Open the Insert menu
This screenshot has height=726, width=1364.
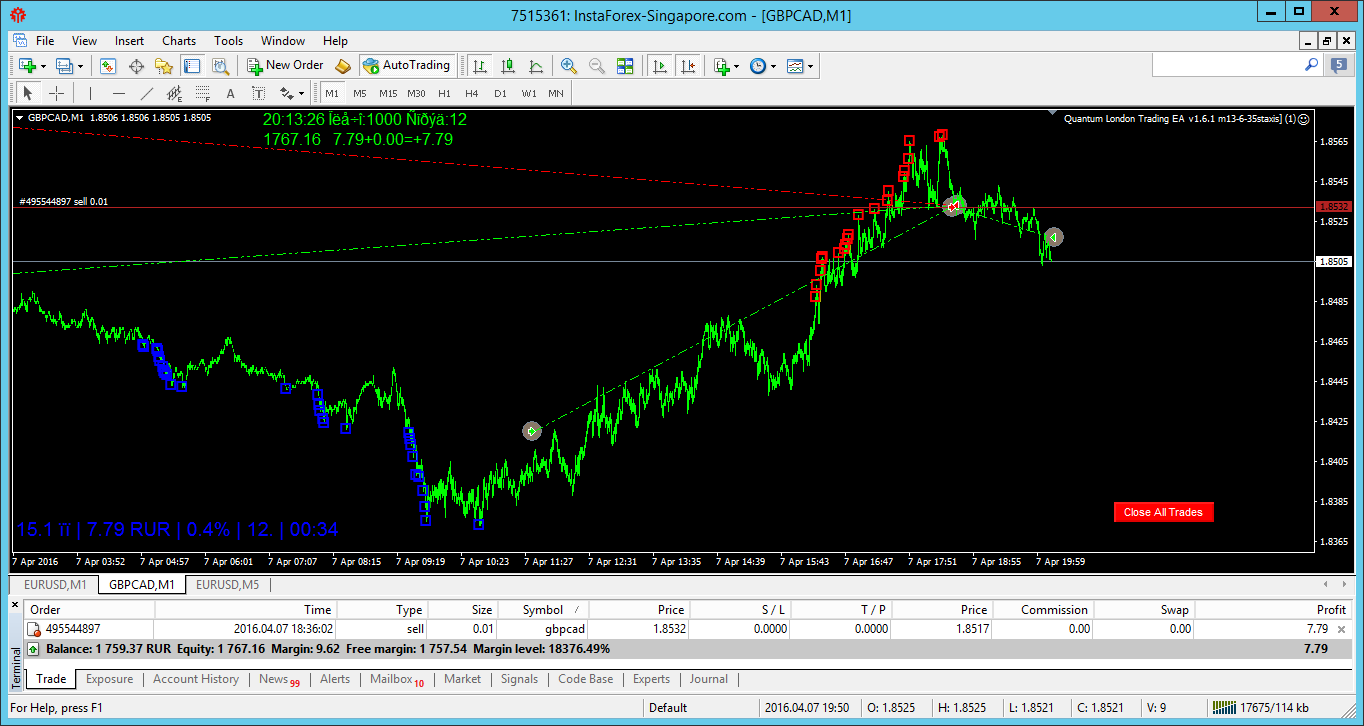pyautogui.click(x=129, y=41)
